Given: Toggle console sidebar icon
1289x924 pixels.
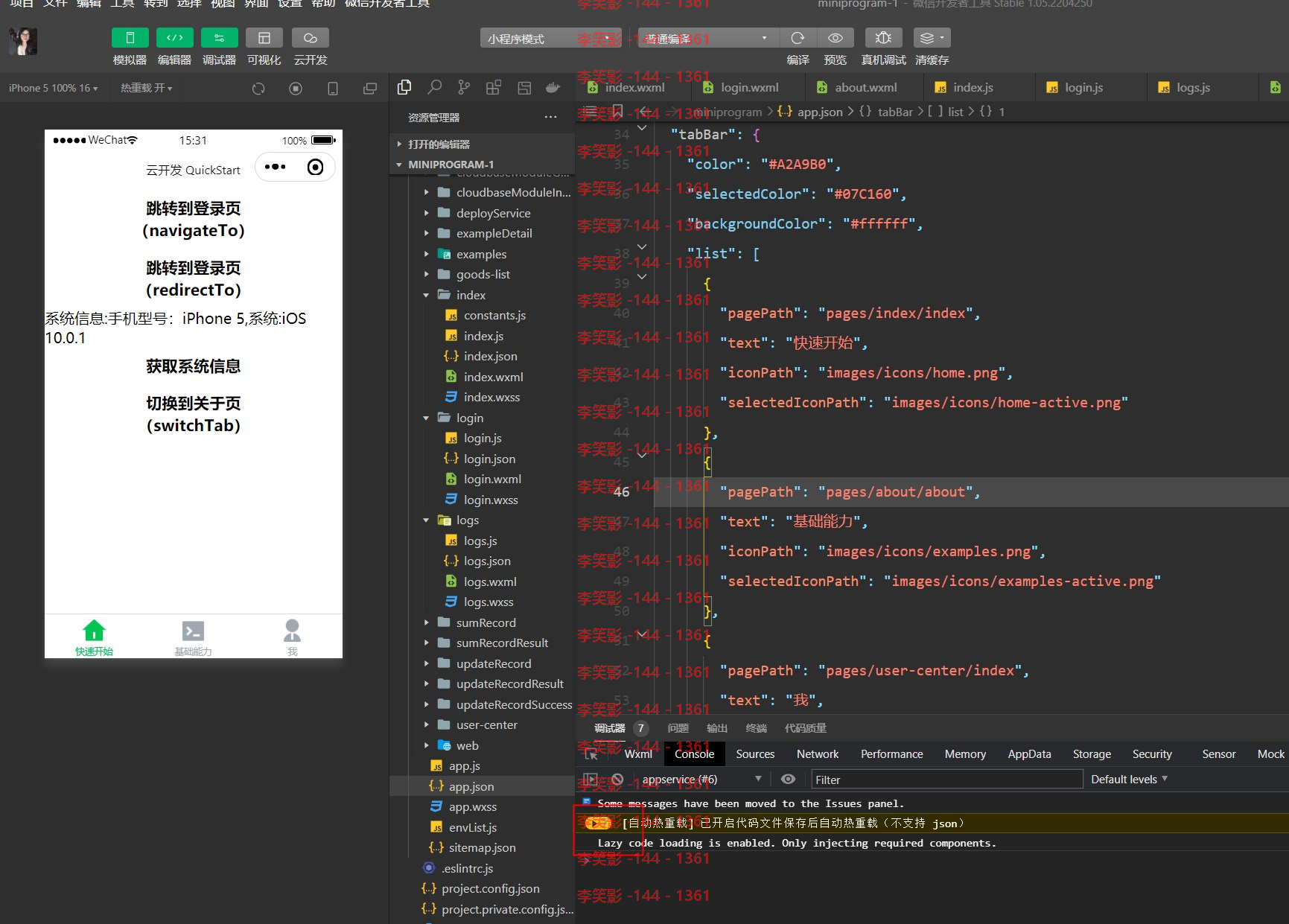Looking at the screenshot, I should 591,779.
